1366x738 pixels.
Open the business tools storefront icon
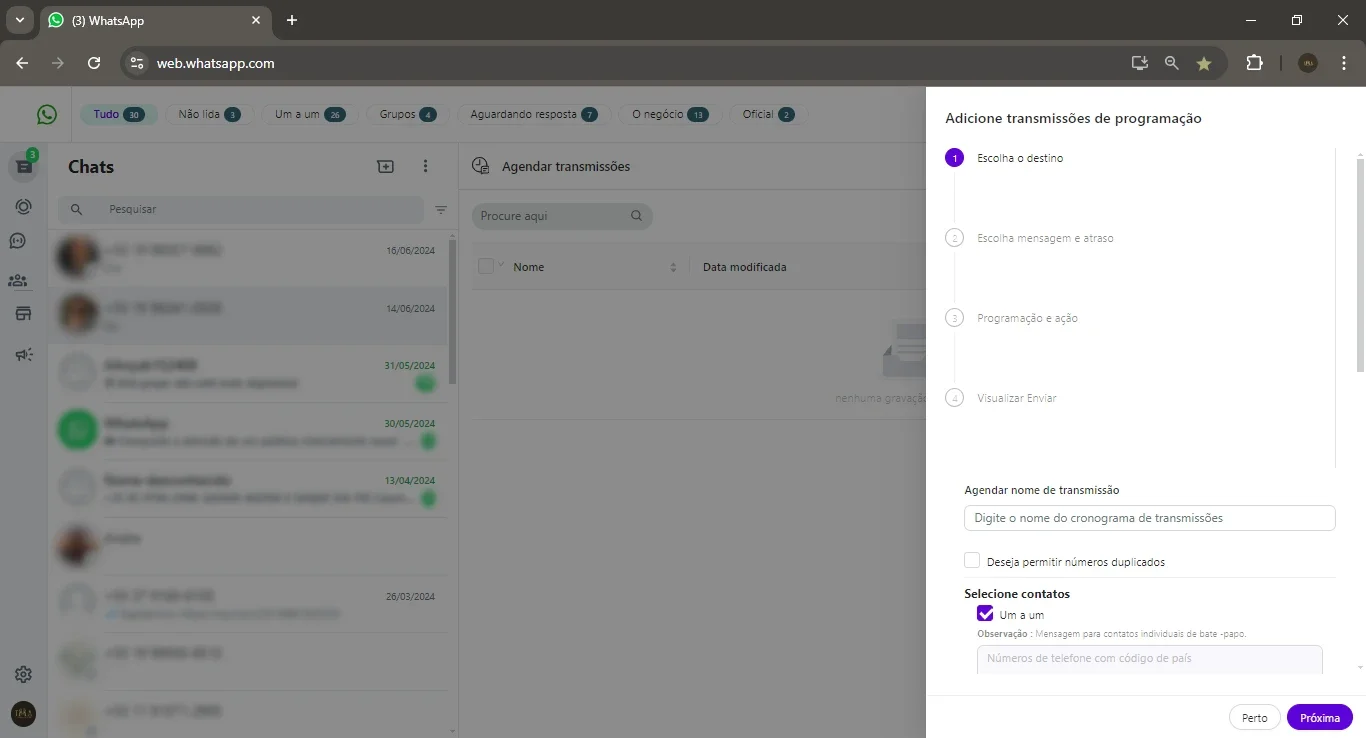23,314
